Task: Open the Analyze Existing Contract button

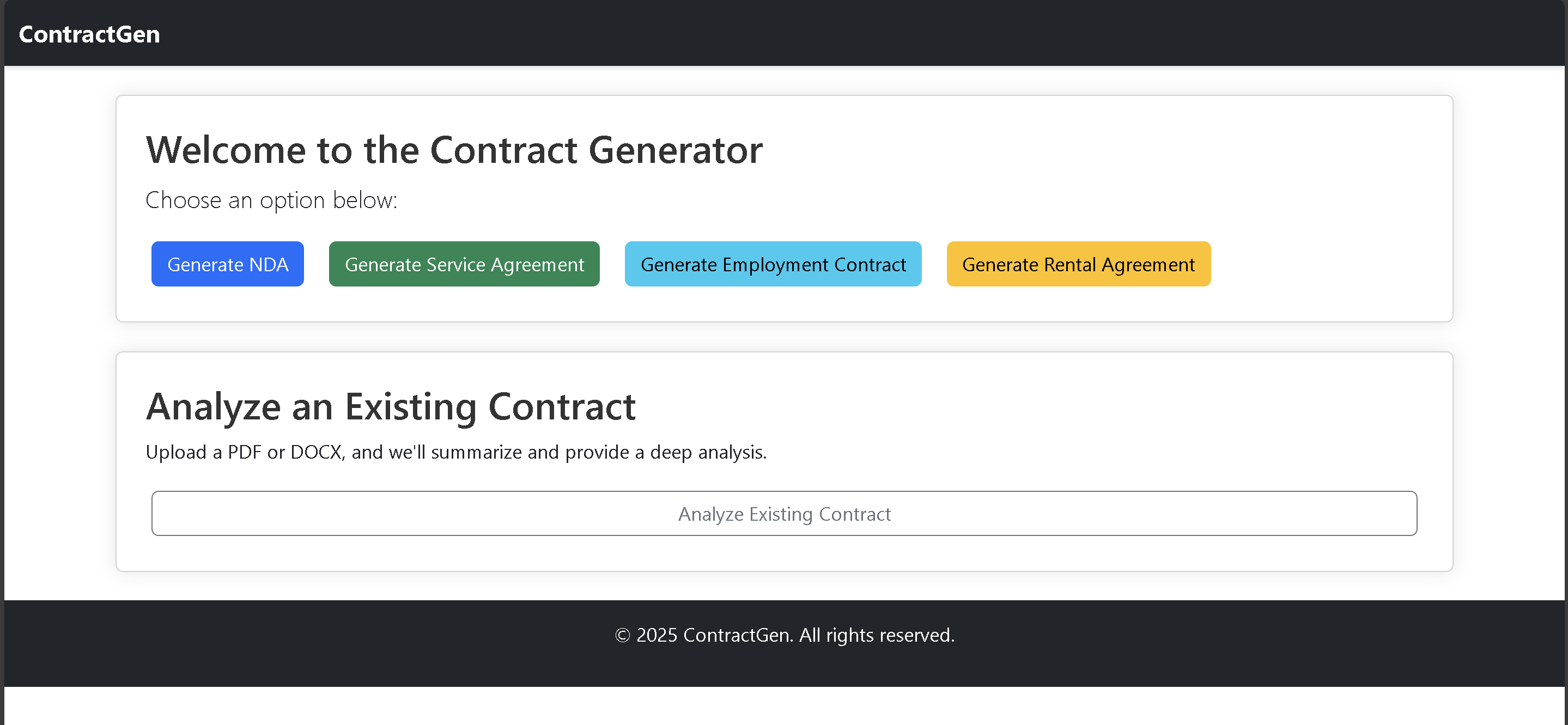Action: click(x=784, y=514)
